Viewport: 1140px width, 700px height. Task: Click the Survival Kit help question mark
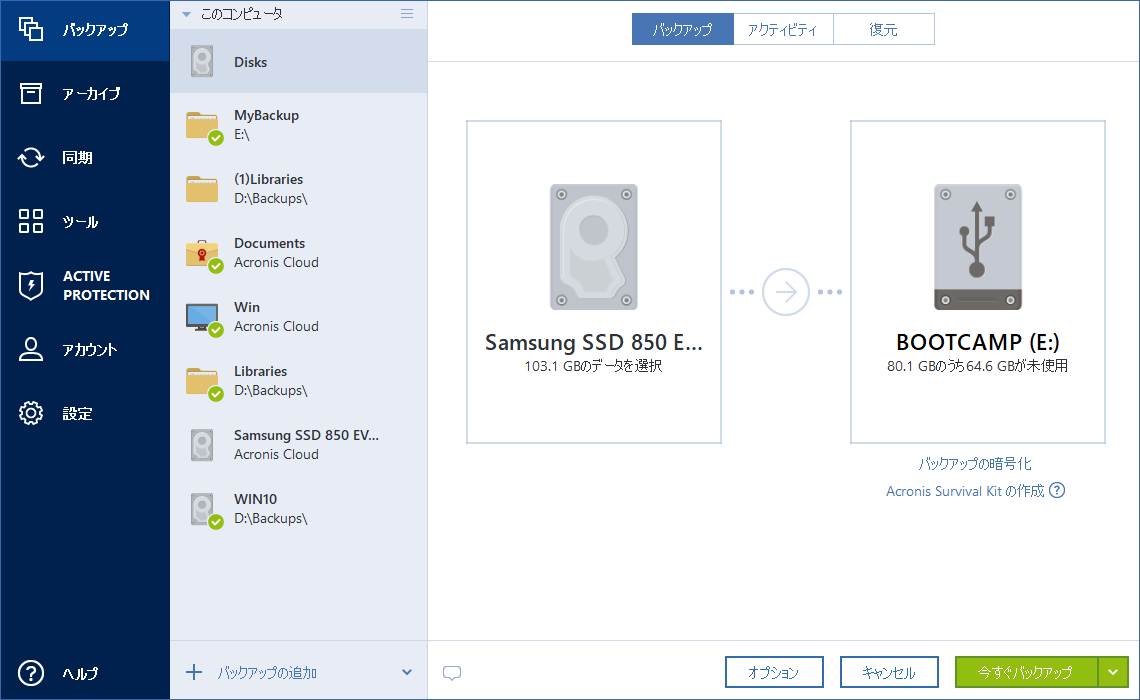tap(1057, 491)
